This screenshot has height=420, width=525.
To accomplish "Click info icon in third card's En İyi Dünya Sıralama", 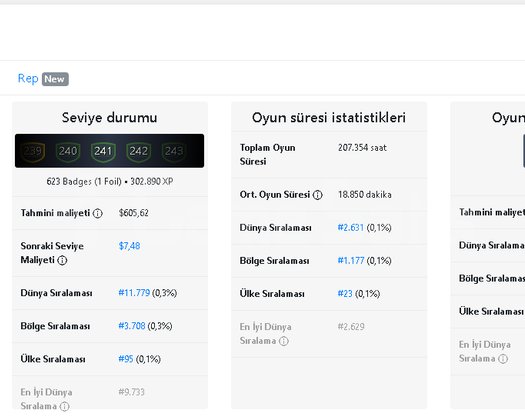I will [x=503, y=359].
